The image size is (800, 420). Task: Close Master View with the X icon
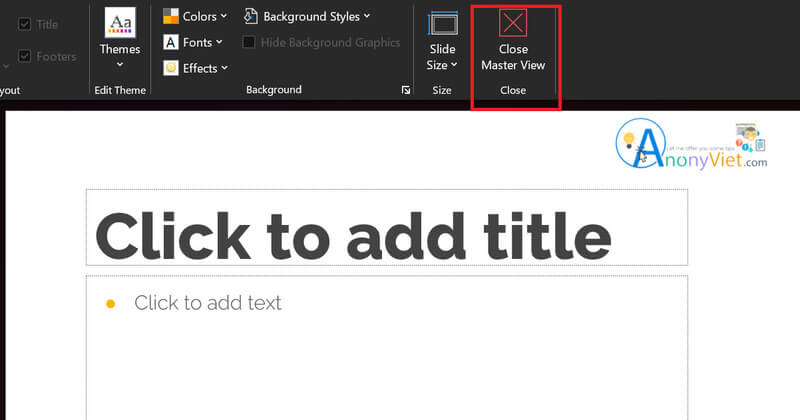[513, 23]
